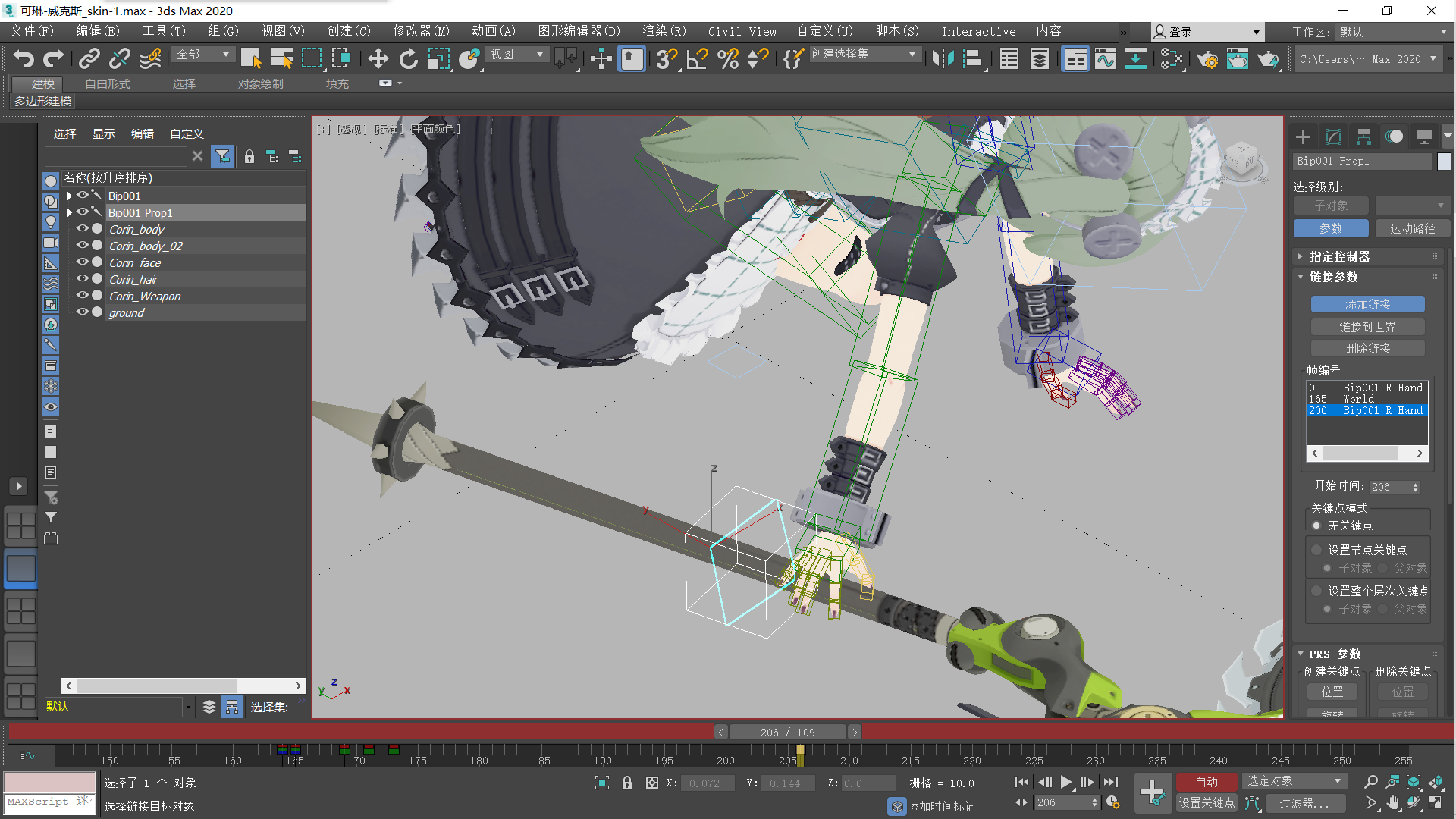Open the 修改器(M) menu
This screenshot has height=819, width=1456.
421,31
